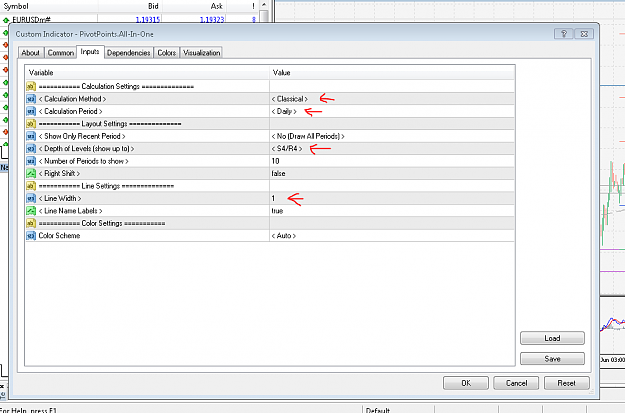Image resolution: width=625 pixels, height=413 pixels.
Task: Select the Calculation Method variable row
Action: point(270,99)
